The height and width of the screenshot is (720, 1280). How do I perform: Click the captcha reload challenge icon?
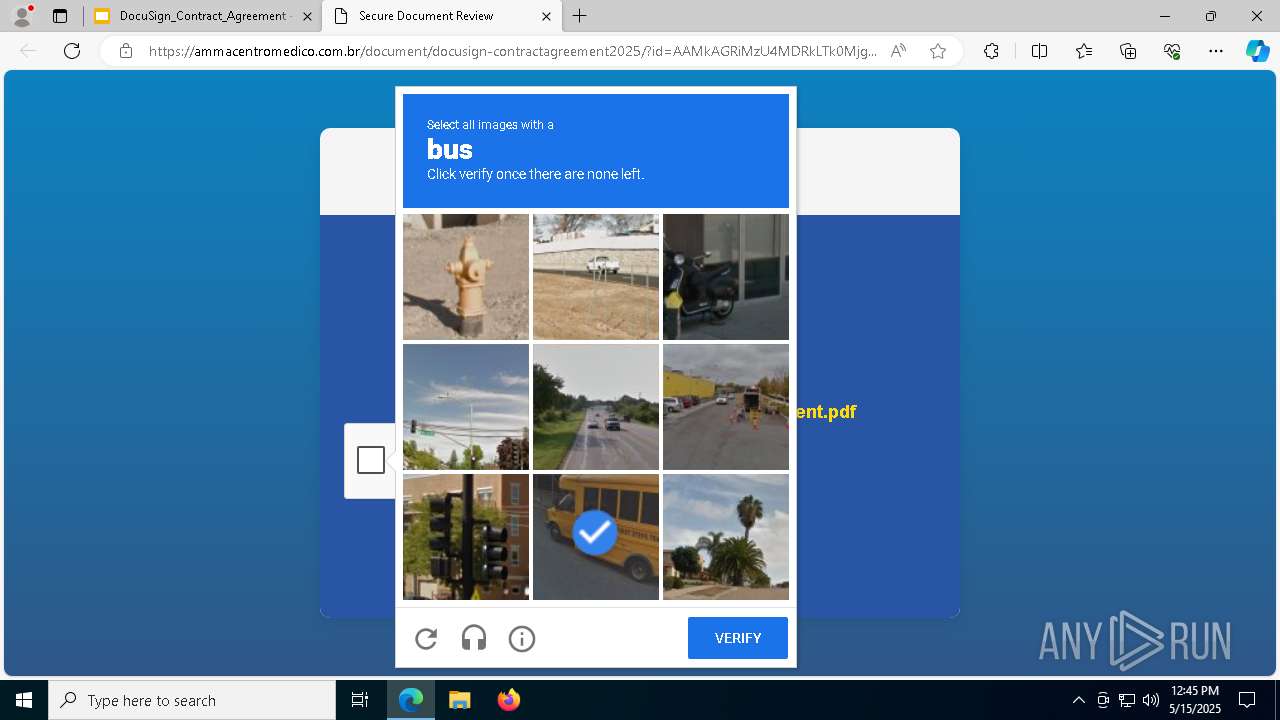pyautogui.click(x=426, y=638)
